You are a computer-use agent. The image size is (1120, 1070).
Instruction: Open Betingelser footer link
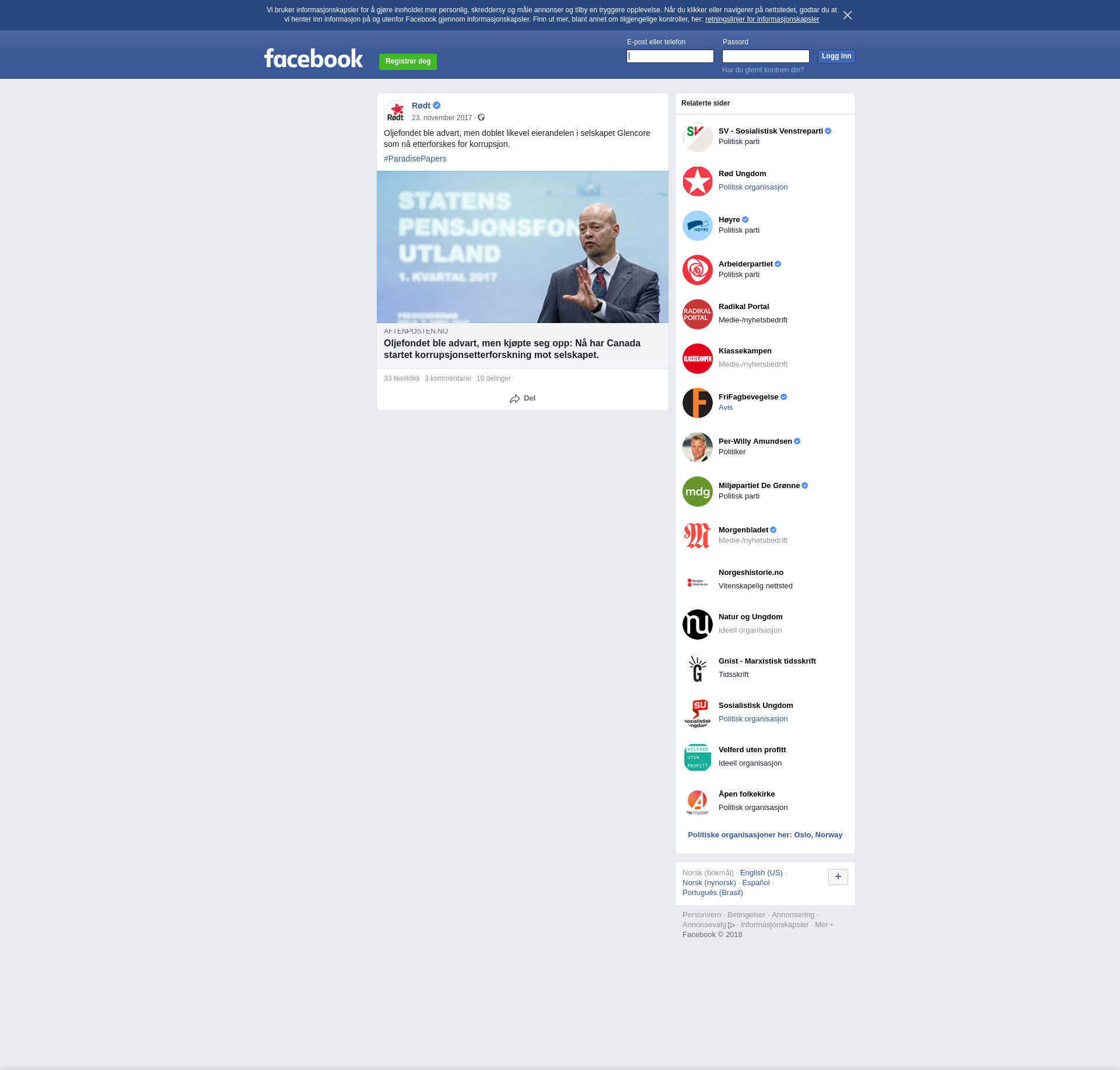click(x=746, y=915)
